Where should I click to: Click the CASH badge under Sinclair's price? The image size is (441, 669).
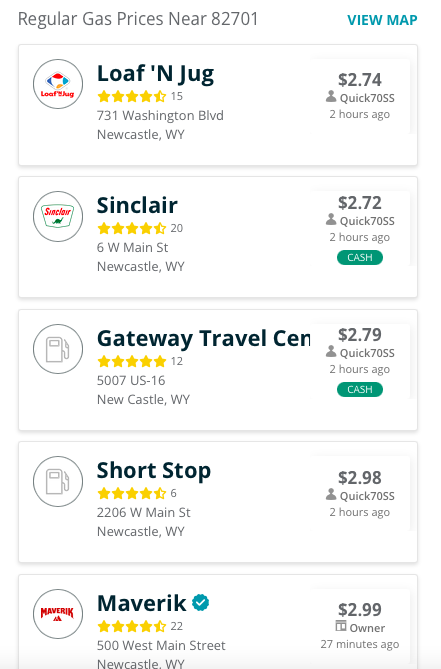pyautogui.click(x=360, y=258)
